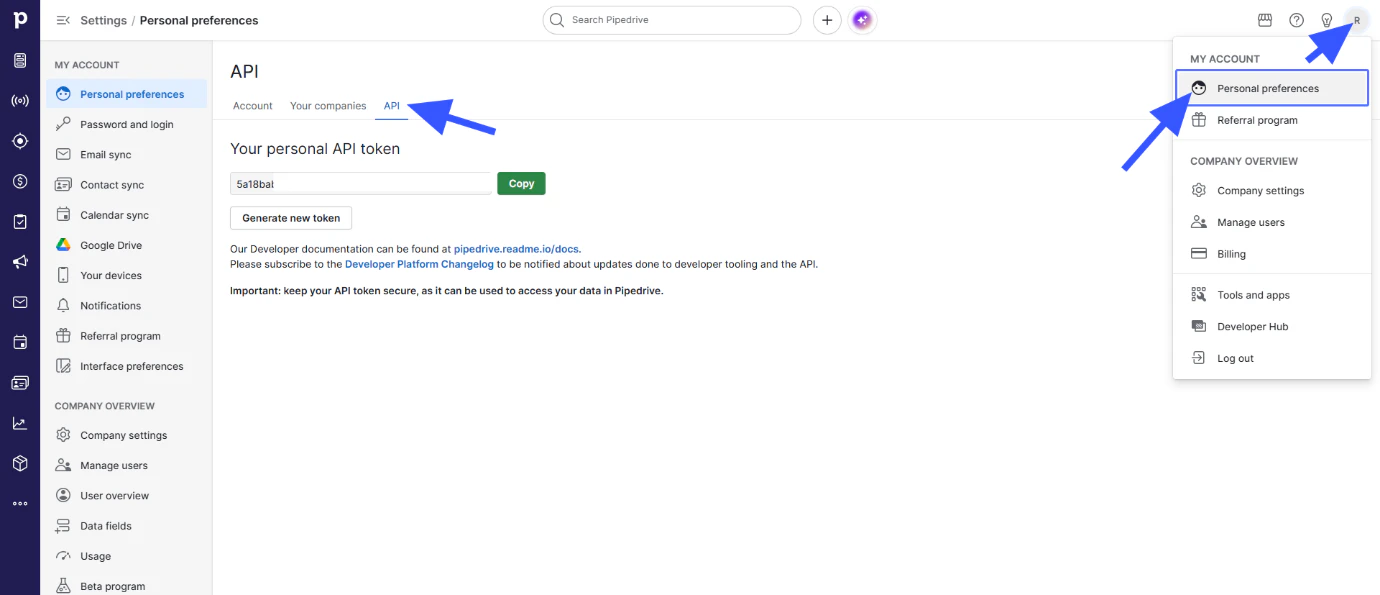Open Insights chart icon in left rail
The height and width of the screenshot is (595, 1380).
20,423
